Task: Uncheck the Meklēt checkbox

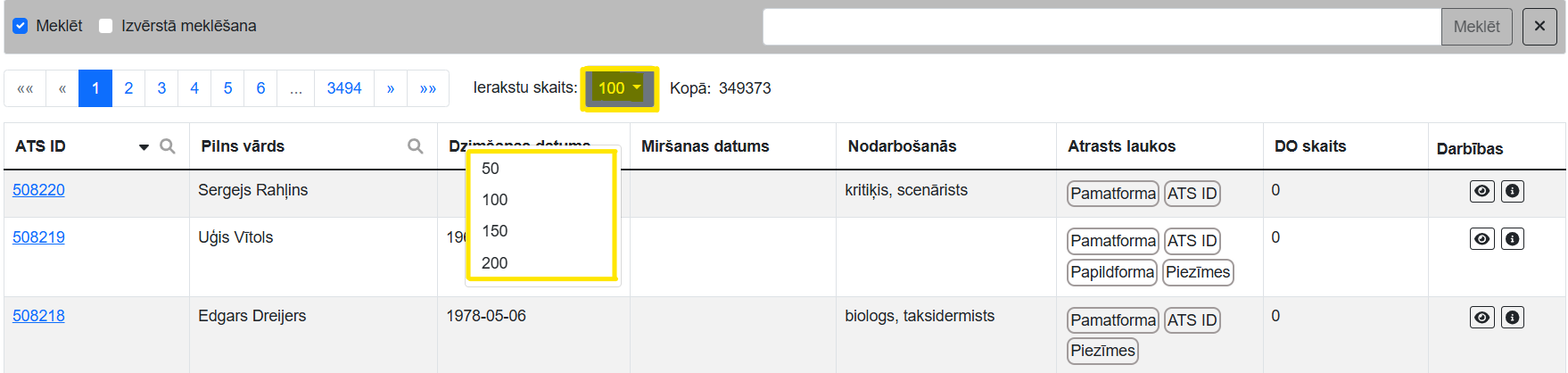Action: 21,26
